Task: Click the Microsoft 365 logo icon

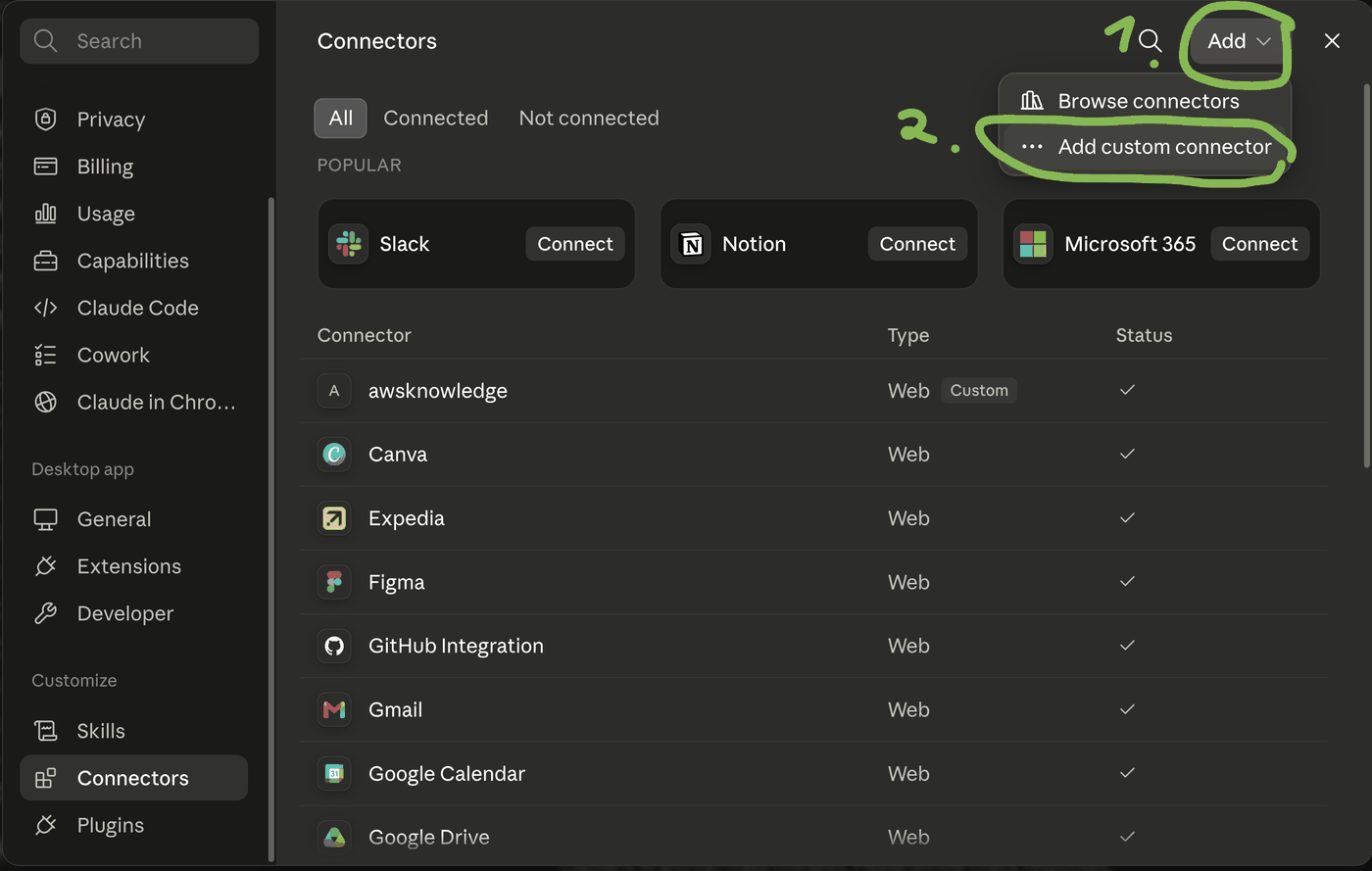Action: pos(1033,244)
